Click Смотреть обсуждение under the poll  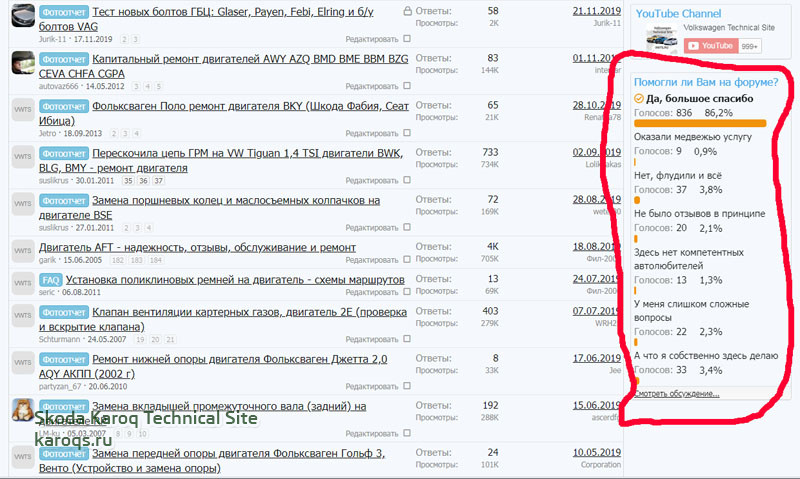676,394
